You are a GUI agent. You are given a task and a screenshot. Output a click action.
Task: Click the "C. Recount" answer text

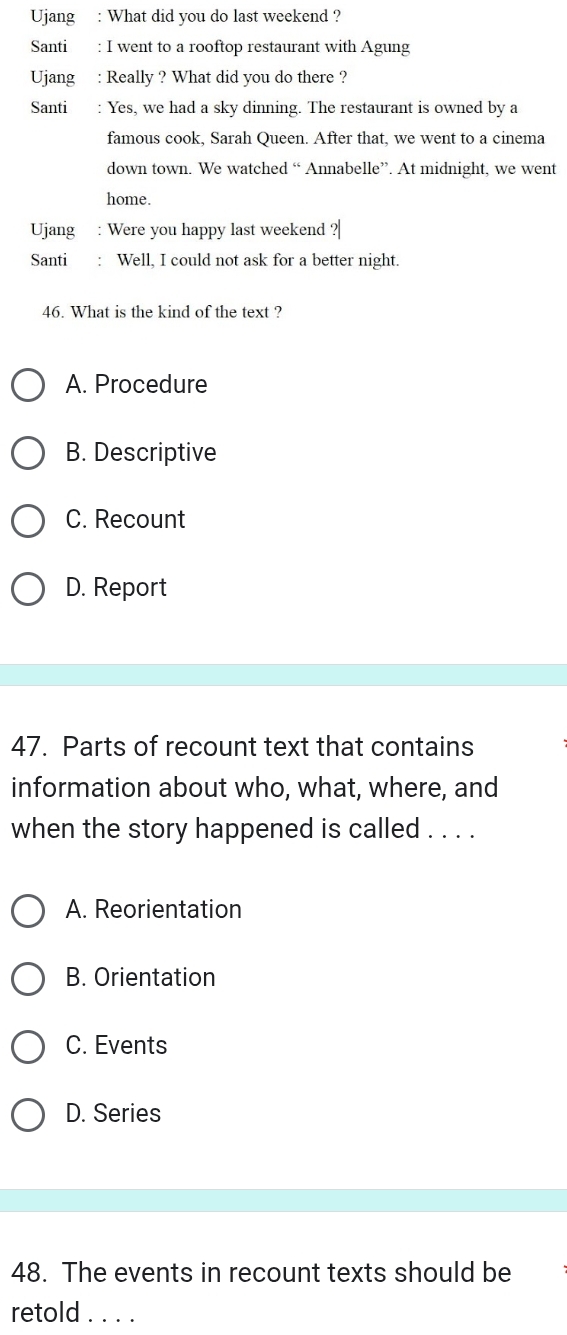click(x=125, y=520)
